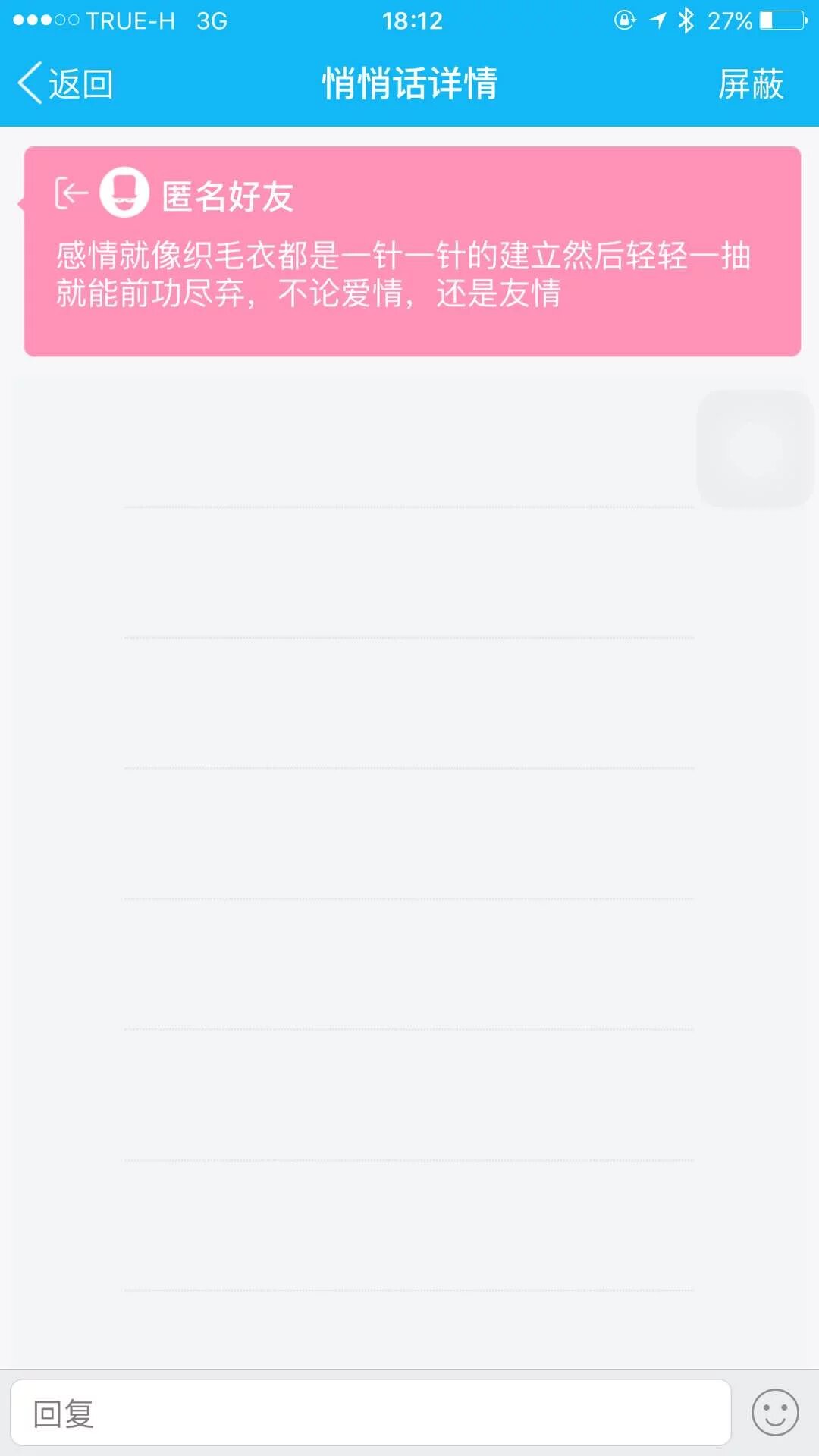Viewport: 819px width, 1456px height.
Task: Tap the pink whisper message text
Action: pyautogui.click(x=403, y=274)
